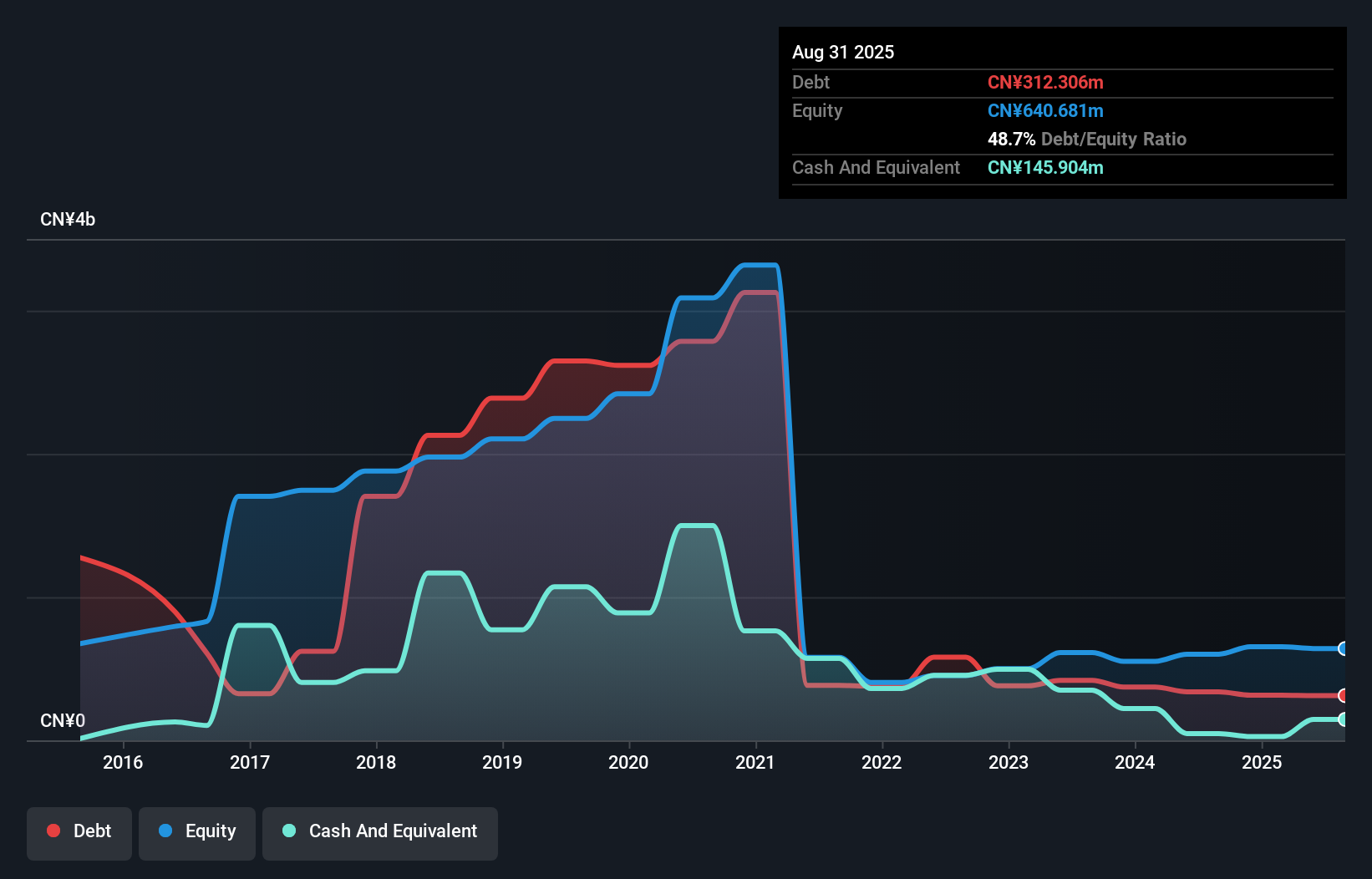Viewport: 1372px width, 879px height.
Task: Click the 2020 x-axis label
Action: point(628,762)
